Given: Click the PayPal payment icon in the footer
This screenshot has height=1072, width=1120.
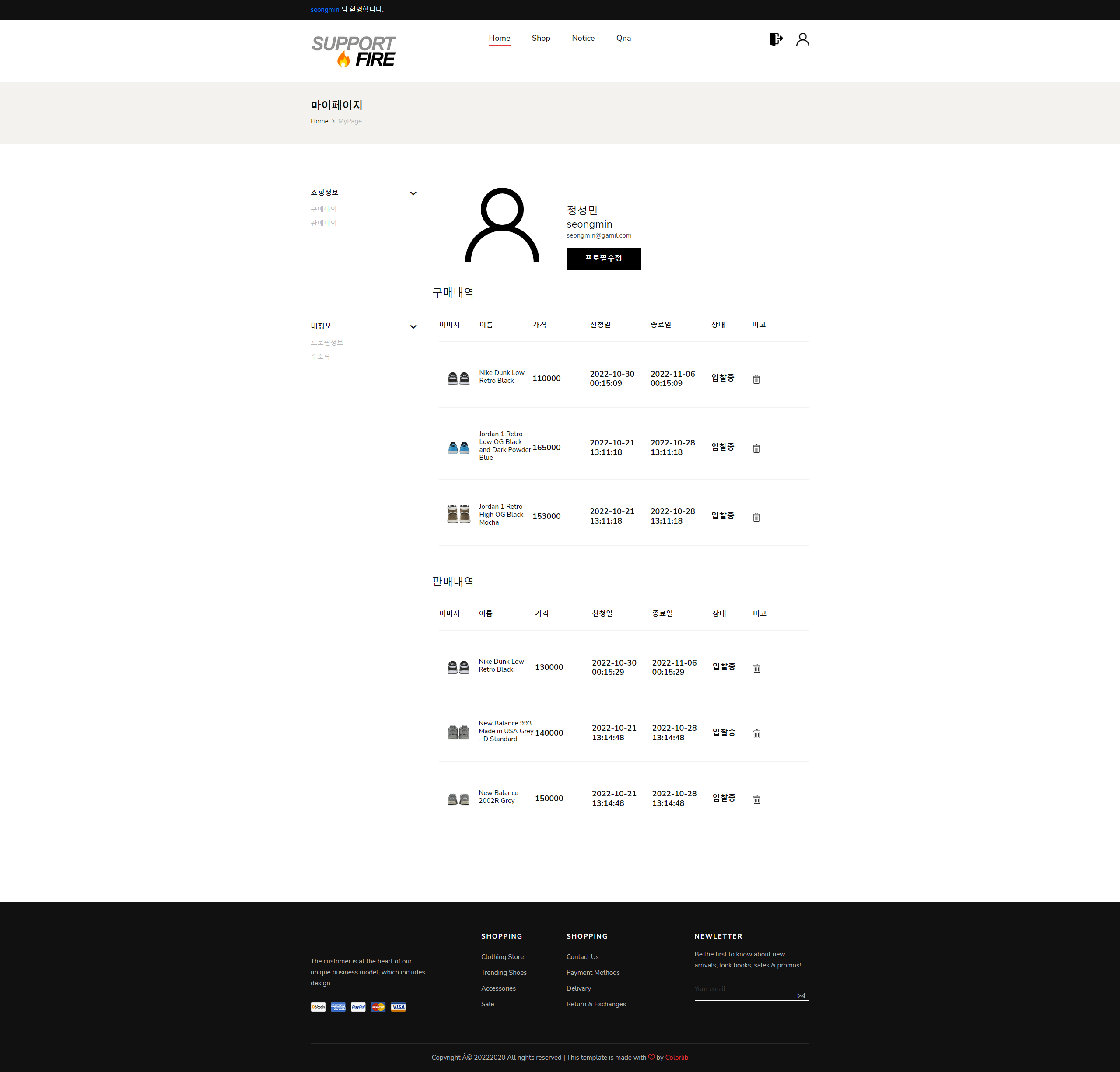Looking at the screenshot, I should (358, 1007).
